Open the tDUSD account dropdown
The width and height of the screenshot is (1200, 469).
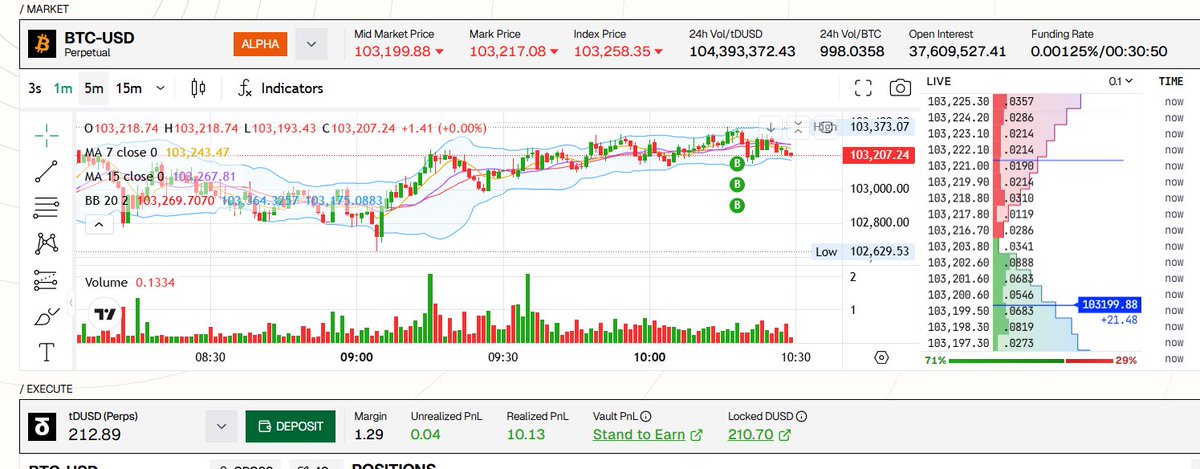coord(220,426)
